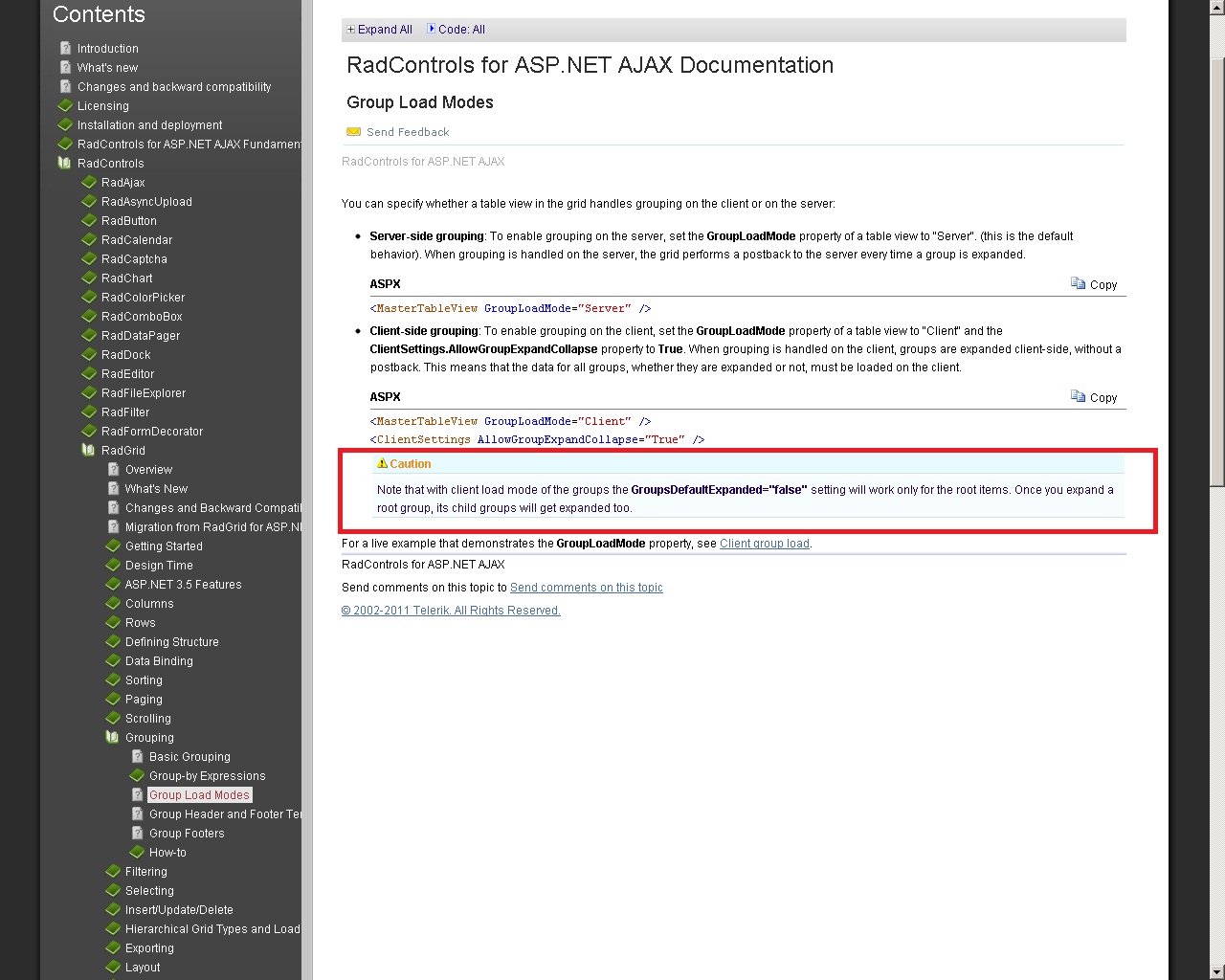1225x980 pixels.
Task: Click the page icon beside Group Load Modes
Action: tap(137, 794)
